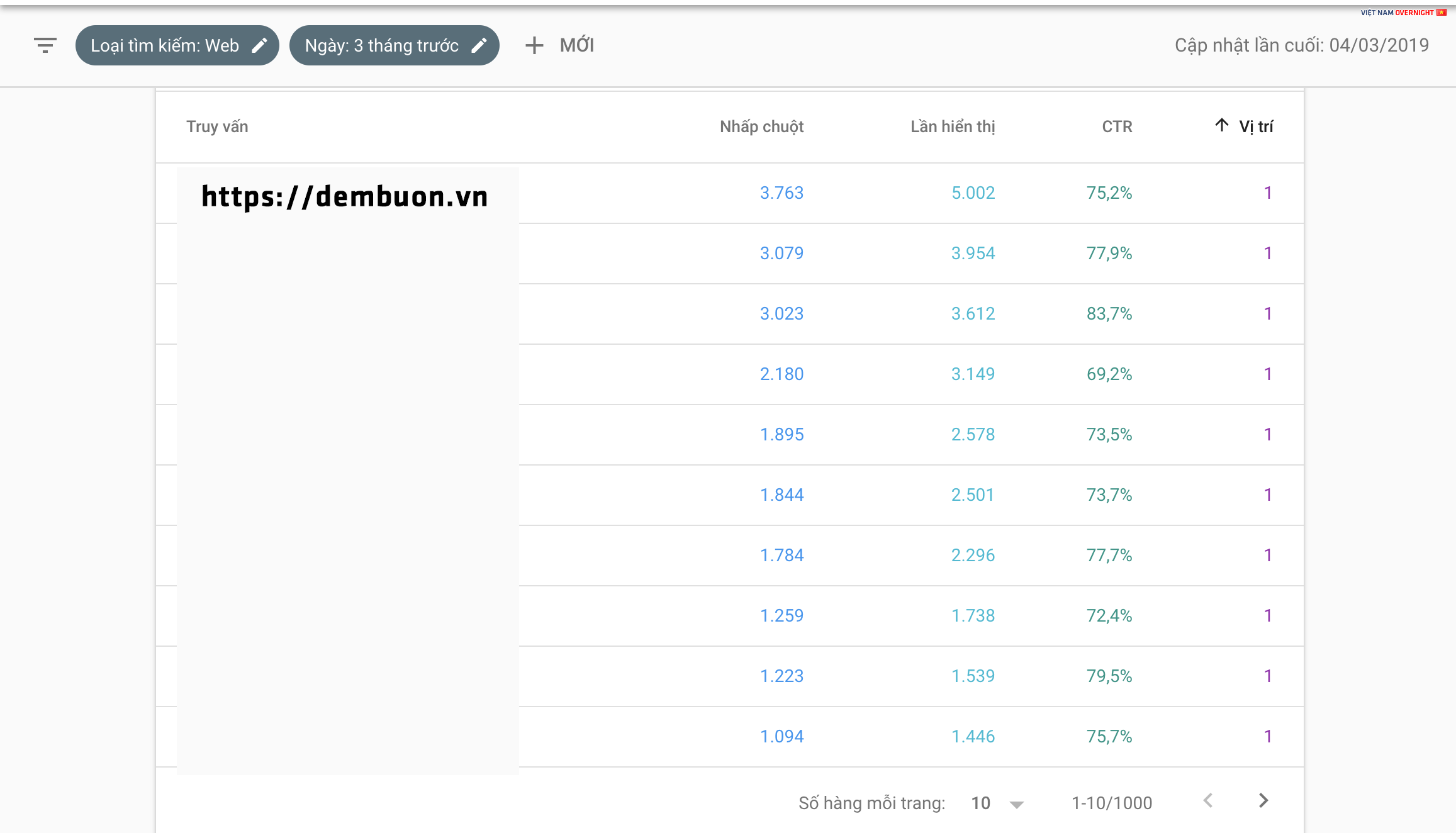
Task: Sort by 'Nhấp chuột' column header
Action: pos(761,126)
